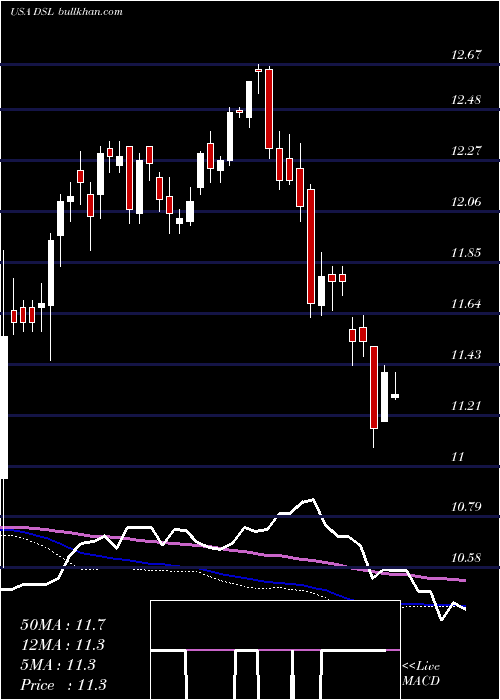Viewport: 500px width, 700px height.
Task: Select the tall red candle at the chart peak
Action: (269, 109)
